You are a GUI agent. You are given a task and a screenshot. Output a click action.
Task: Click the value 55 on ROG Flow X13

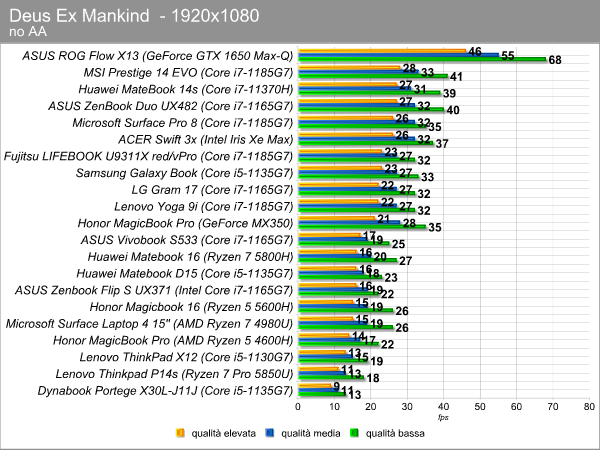pos(507,56)
